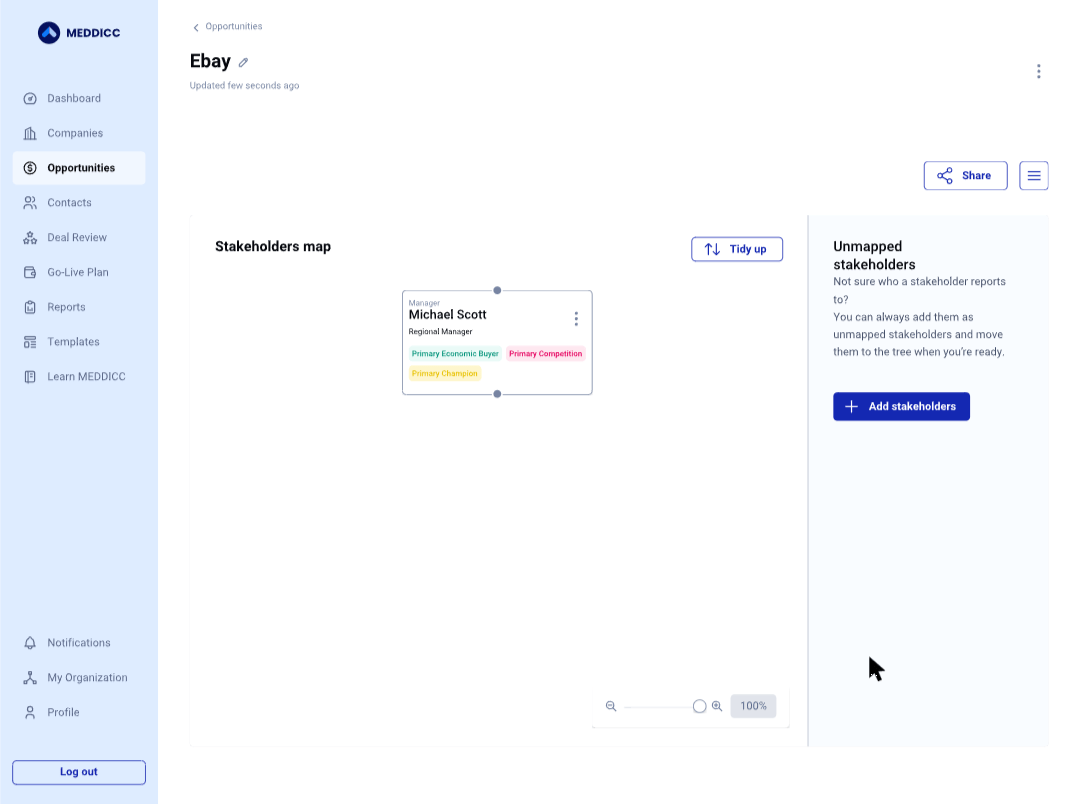The width and height of the screenshot is (1080, 804).
Task: Click the My Organization icon
Action: click(x=30, y=678)
